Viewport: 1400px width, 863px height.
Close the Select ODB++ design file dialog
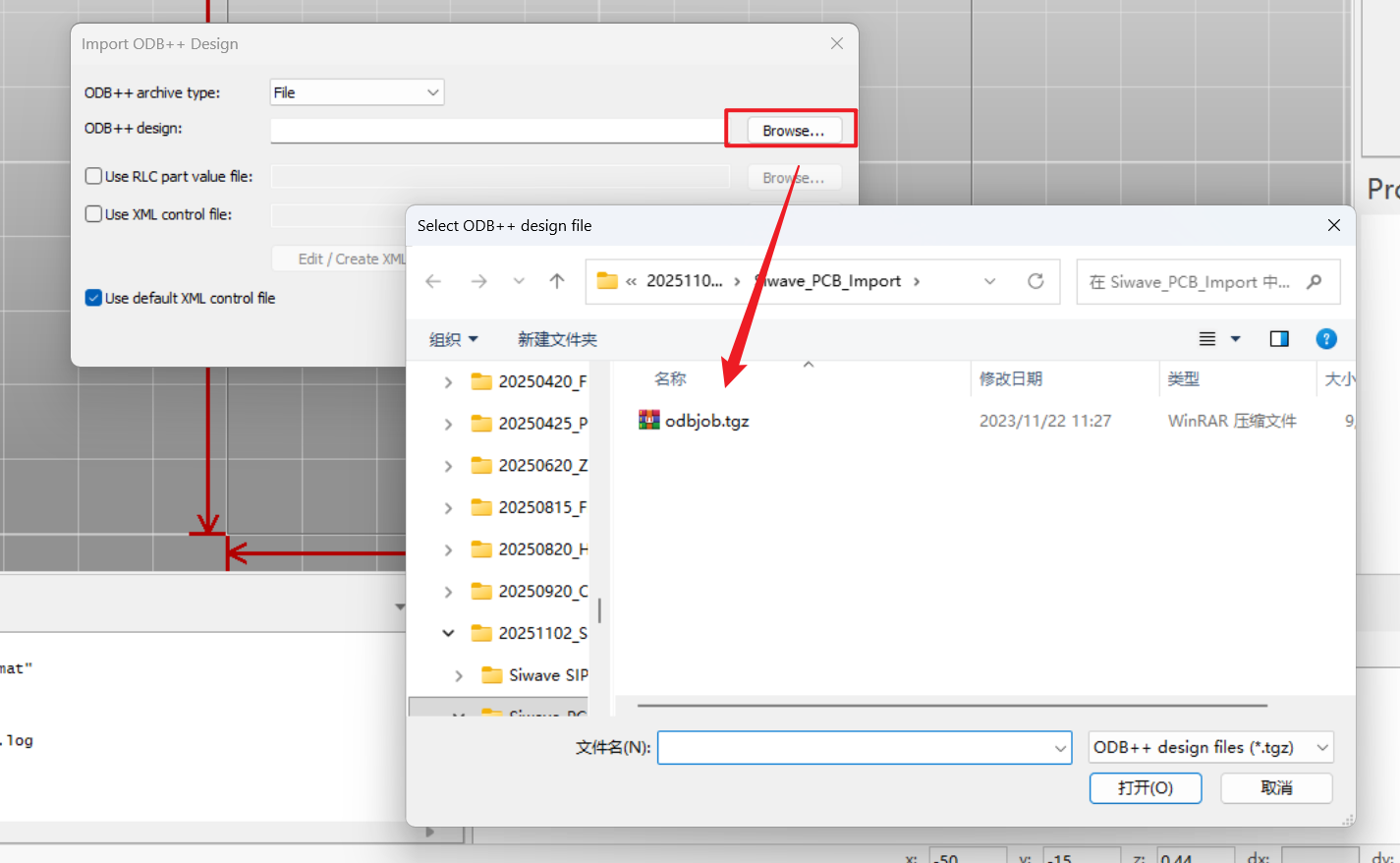(1334, 225)
